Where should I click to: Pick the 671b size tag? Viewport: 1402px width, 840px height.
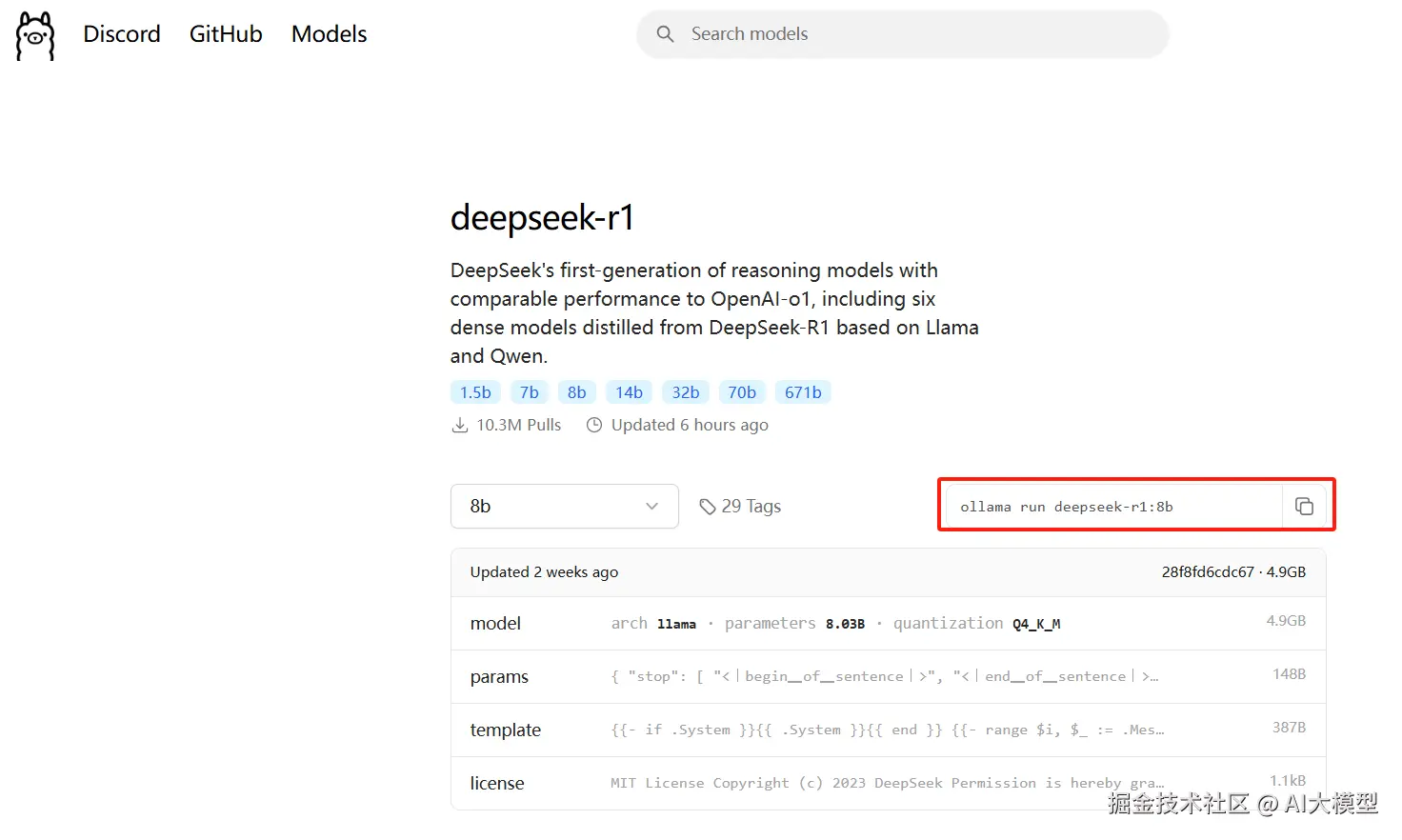(x=803, y=392)
